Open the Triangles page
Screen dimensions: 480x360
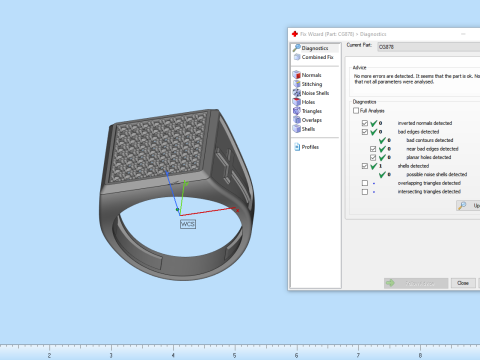tap(307, 111)
